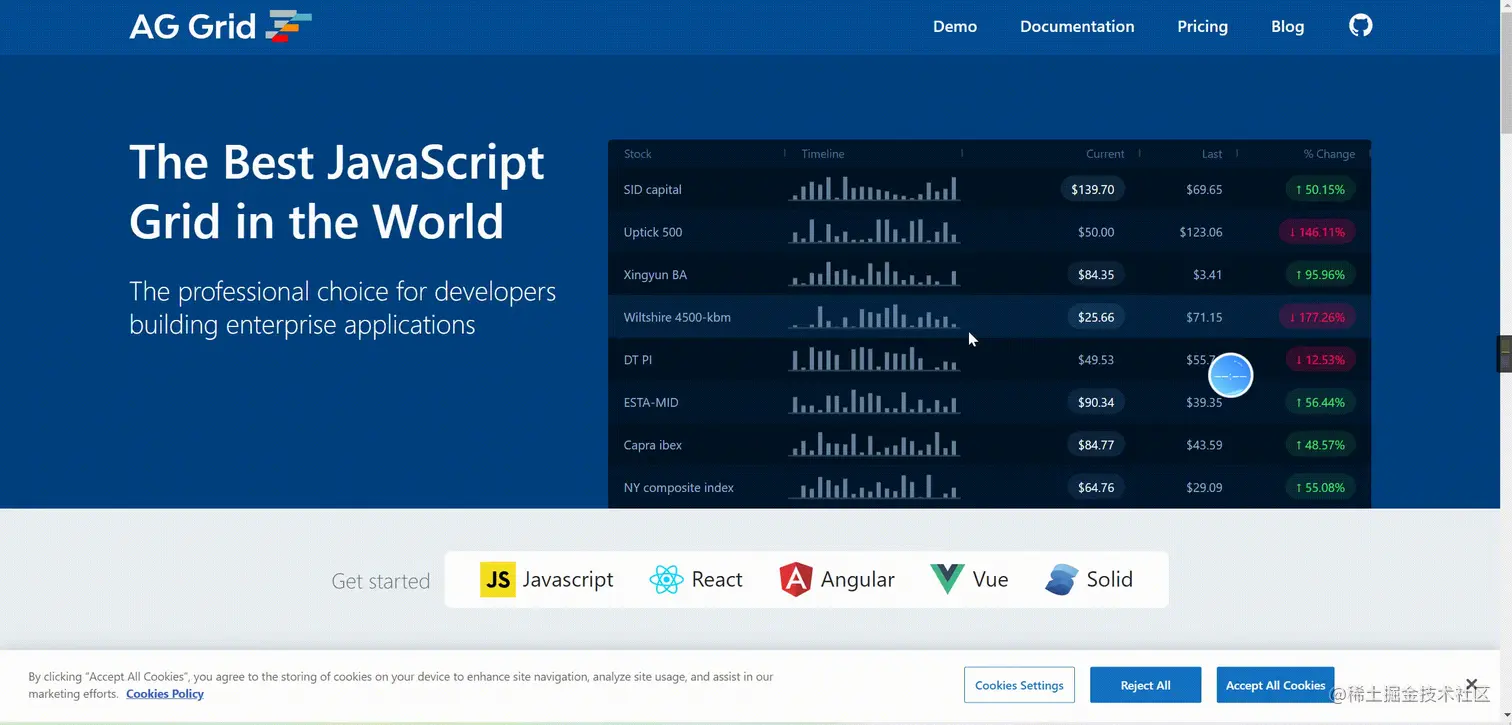This screenshot has width=1512, height=725.
Task: Sort by Last column header
Action: click(x=1212, y=154)
